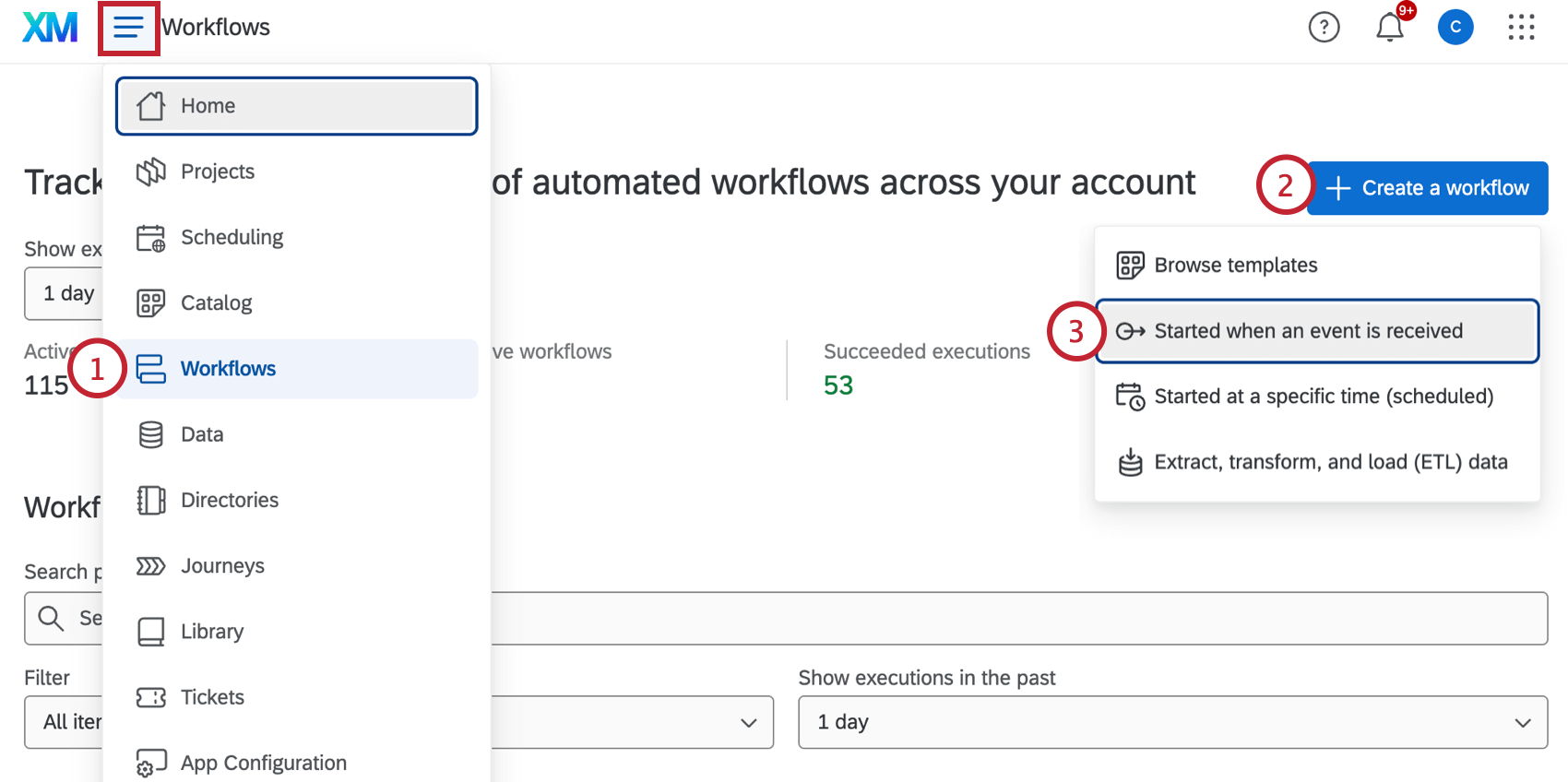Click the user account avatar
The height and width of the screenshot is (782, 1568).
[1455, 28]
